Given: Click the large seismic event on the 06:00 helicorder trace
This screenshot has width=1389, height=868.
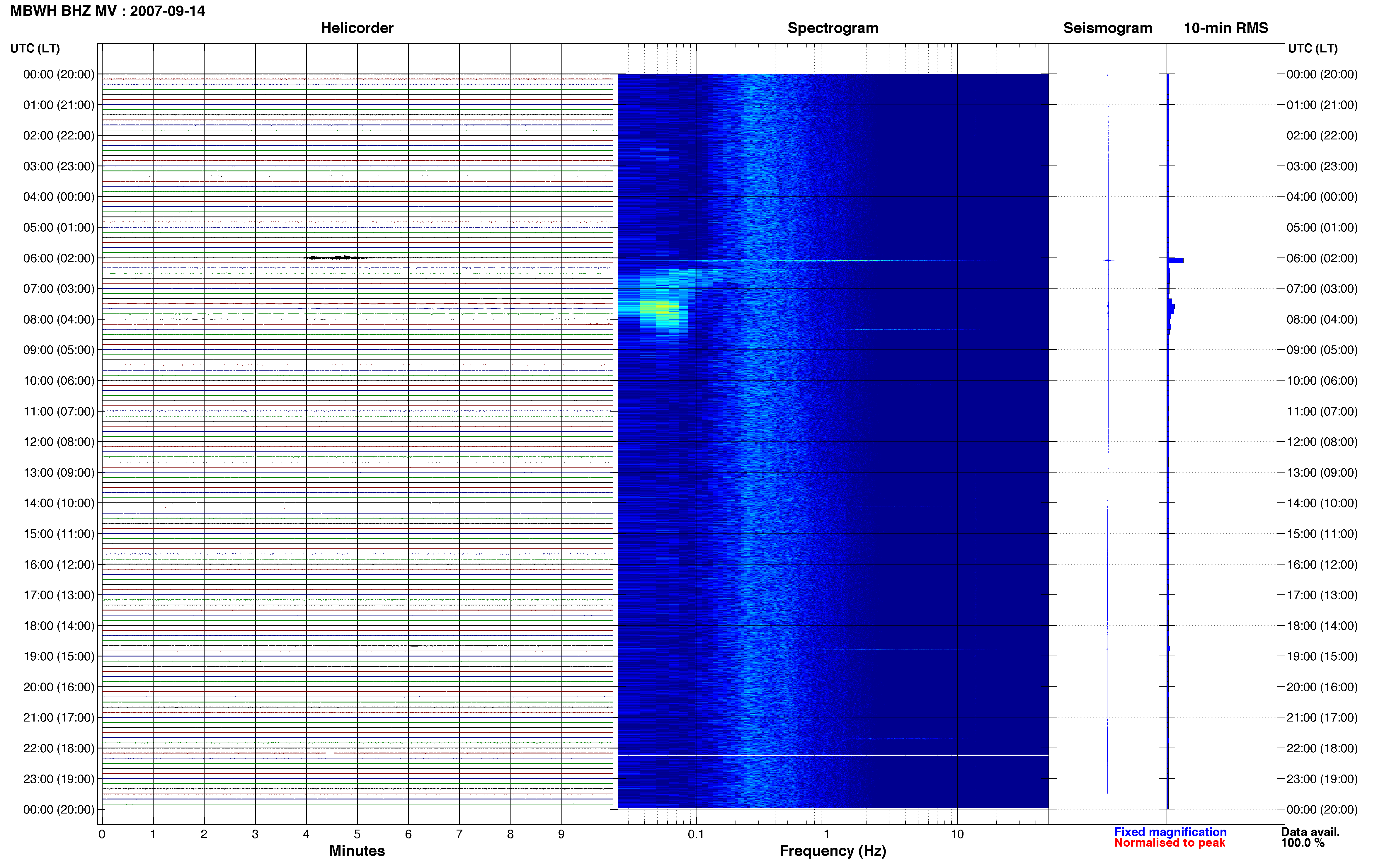Looking at the screenshot, I should tap(339, 258).
